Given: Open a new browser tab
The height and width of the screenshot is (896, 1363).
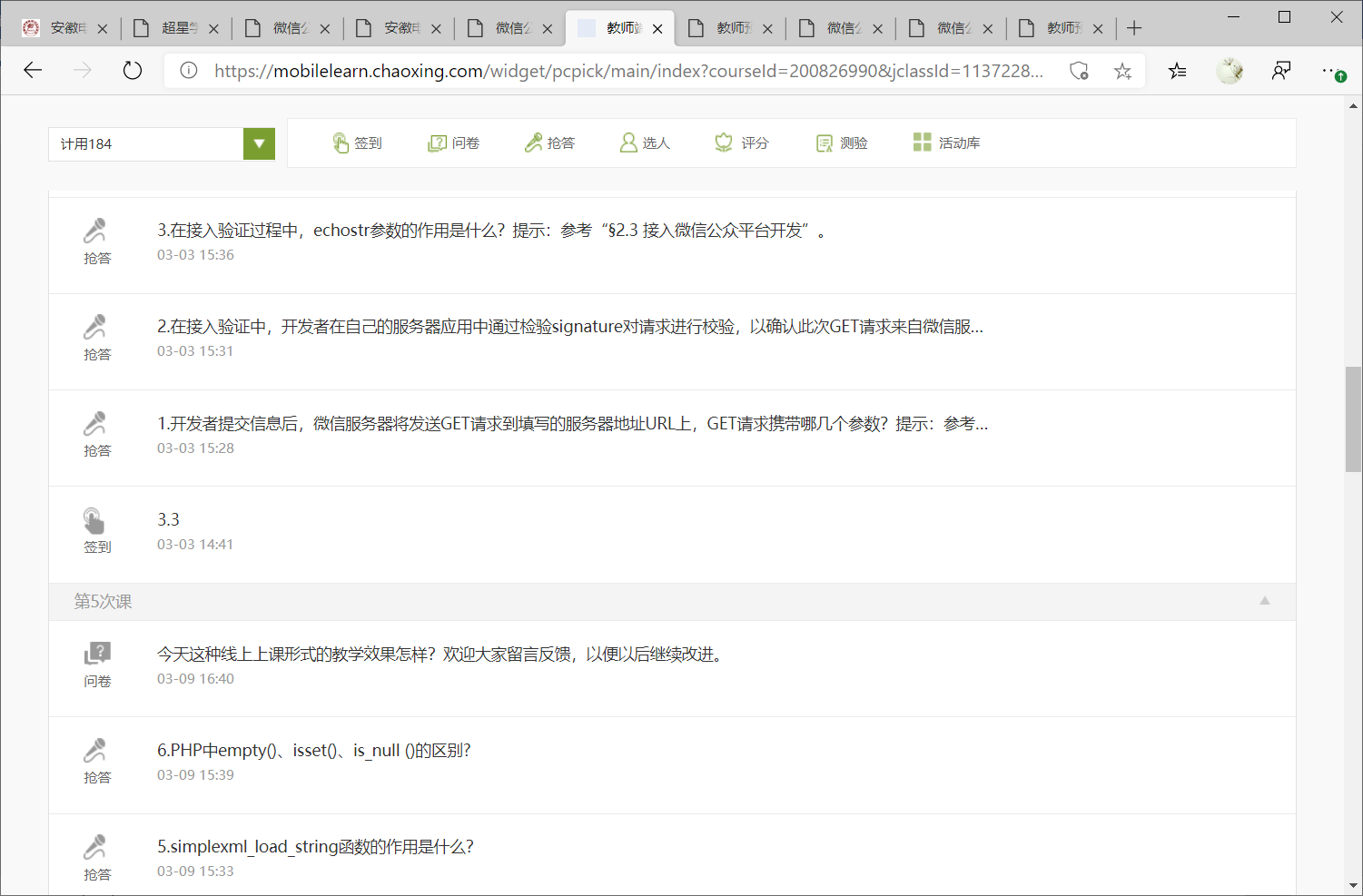Looking at the screenshot, I should pyautogui.click(x=1134, y=28).
